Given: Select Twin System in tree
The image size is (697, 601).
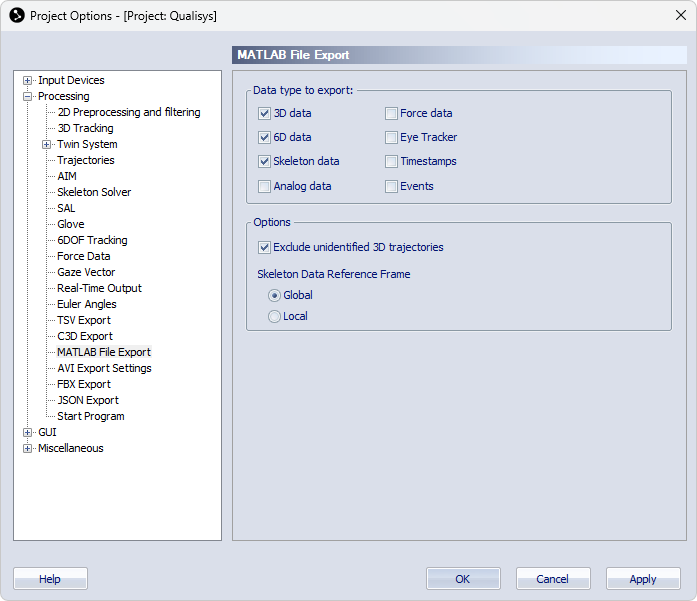Looking at the screenshot, I should pyautogui.click(x=87, y=144).
